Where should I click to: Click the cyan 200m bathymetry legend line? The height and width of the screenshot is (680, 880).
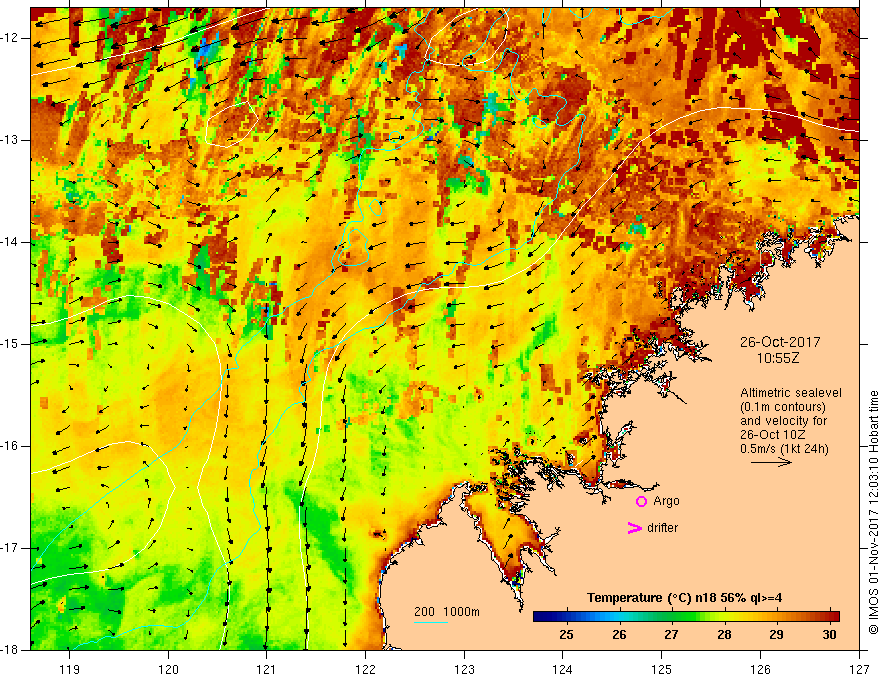[431, 622]
